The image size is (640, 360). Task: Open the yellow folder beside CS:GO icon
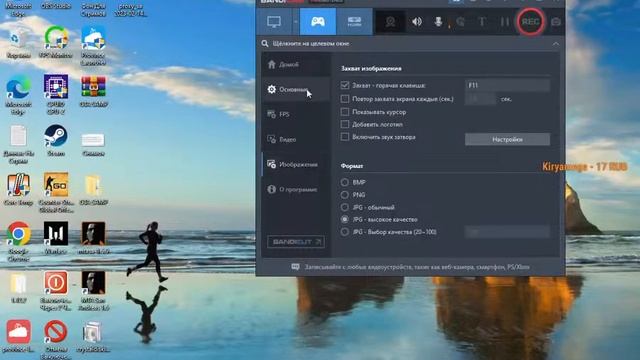tap(93, 190)
